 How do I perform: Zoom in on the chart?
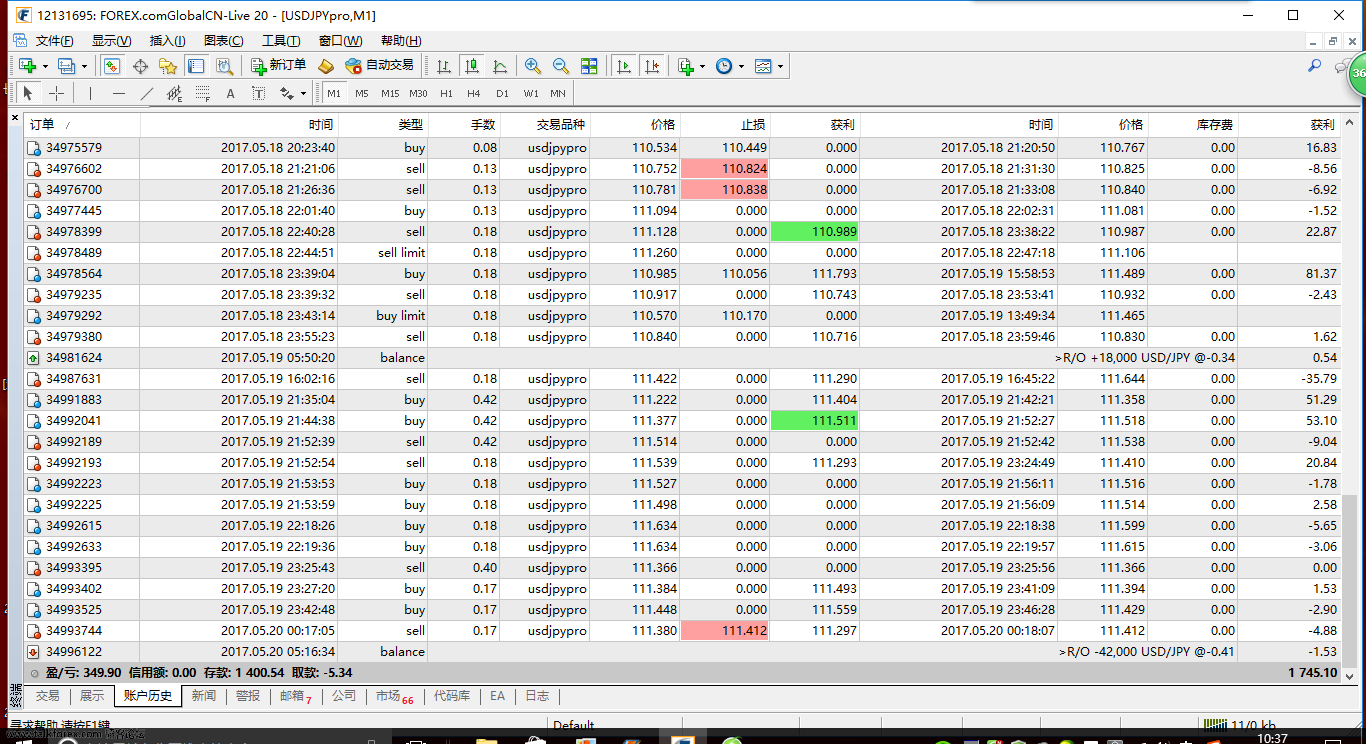coord(533,66)
